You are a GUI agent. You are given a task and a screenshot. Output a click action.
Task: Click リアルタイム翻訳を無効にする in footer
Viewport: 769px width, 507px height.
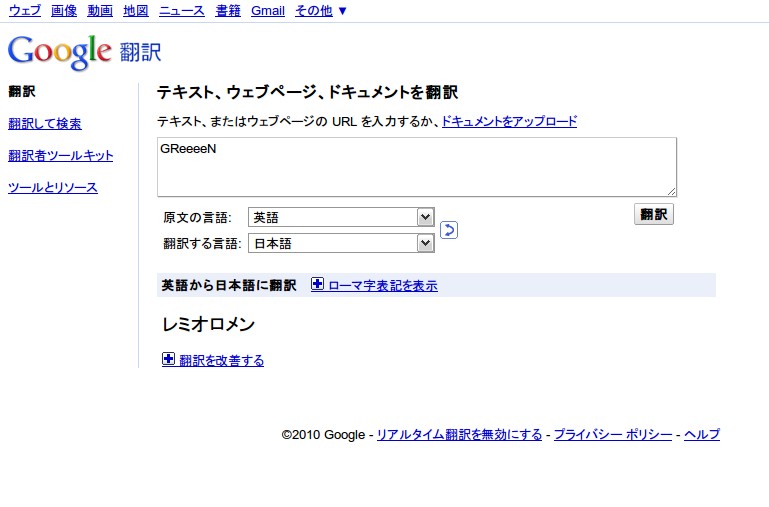(459, 434)
